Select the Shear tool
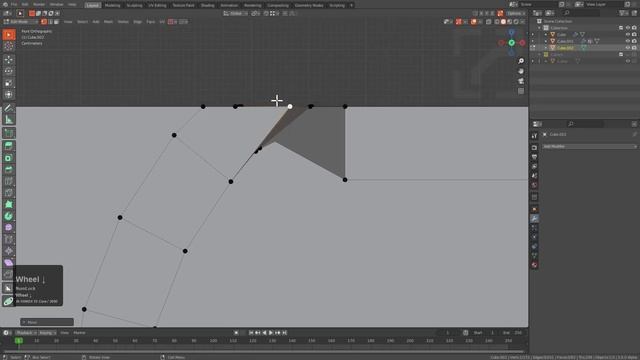This screenshot has height=360, width=640. (9, 263)
